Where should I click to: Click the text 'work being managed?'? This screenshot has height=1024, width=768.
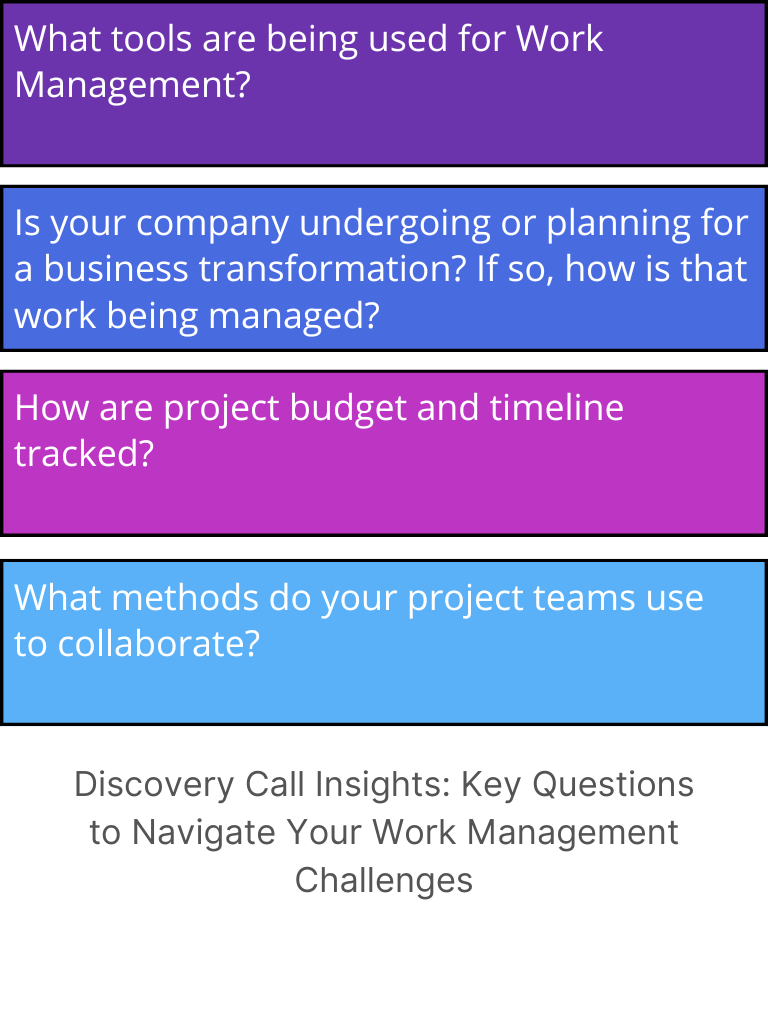(x=197, y=316)
